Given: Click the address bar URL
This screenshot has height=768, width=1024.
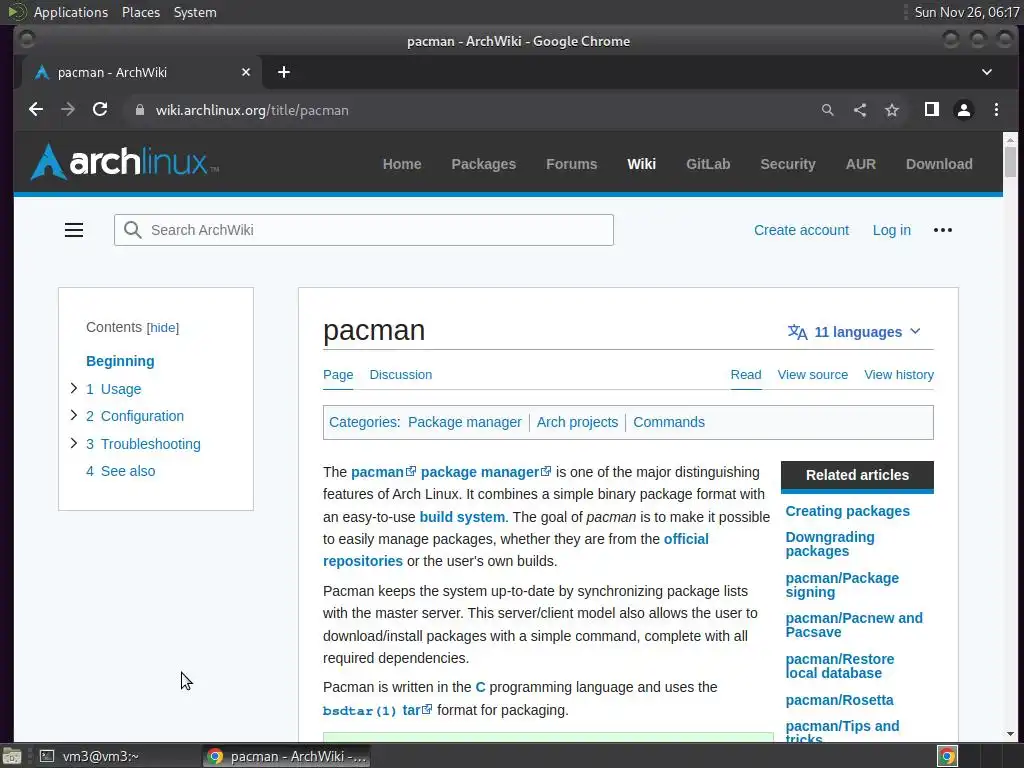Looking at the screenshot, I should [x=252, y=110].
